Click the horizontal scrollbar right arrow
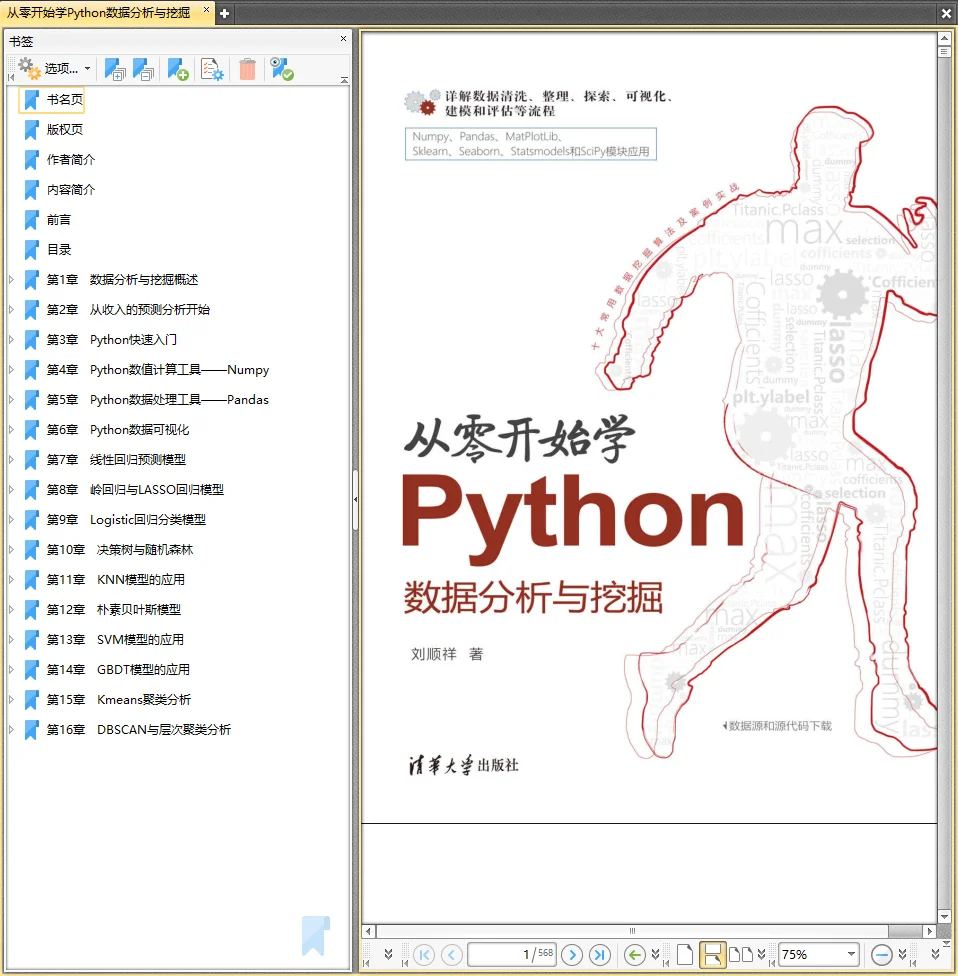The width and height of the screenshot is (958, 976). [930, 931]
